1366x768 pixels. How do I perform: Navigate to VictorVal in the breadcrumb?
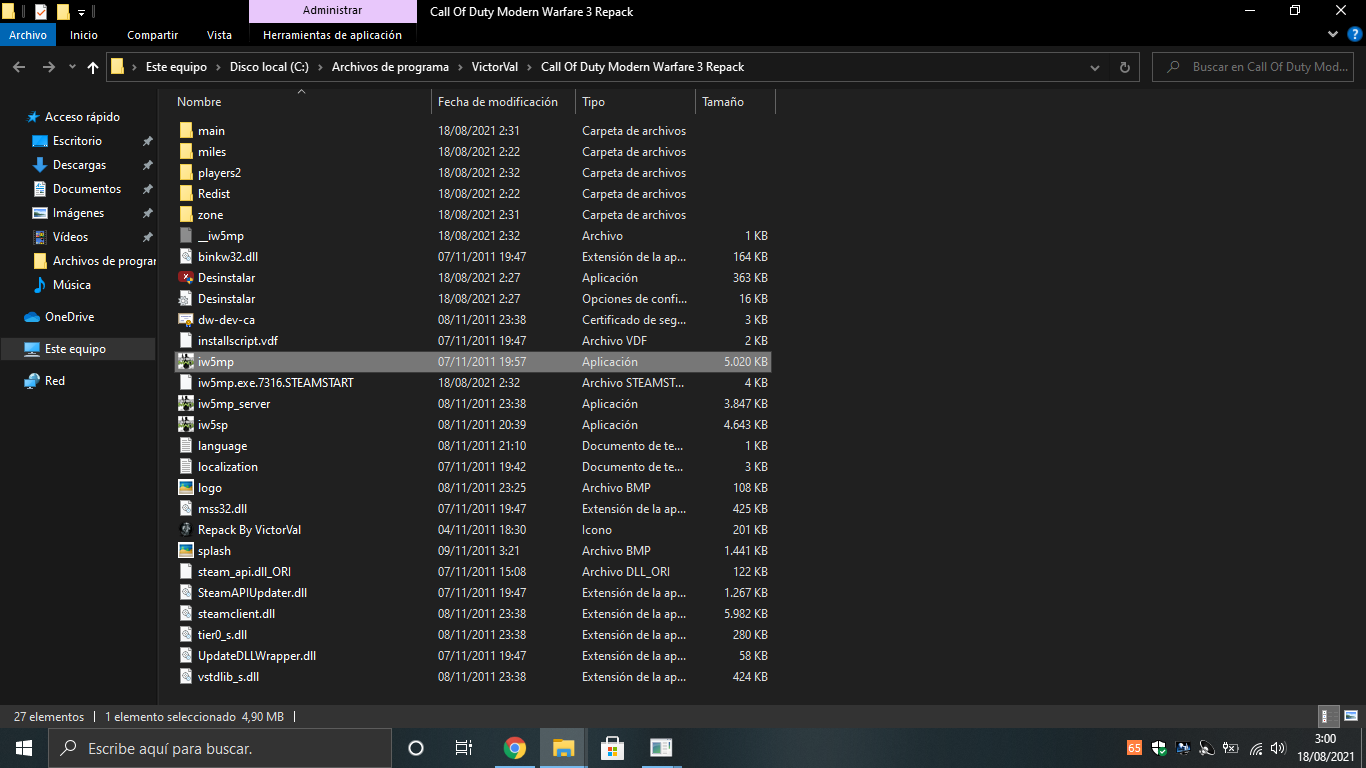click(495, 67)
